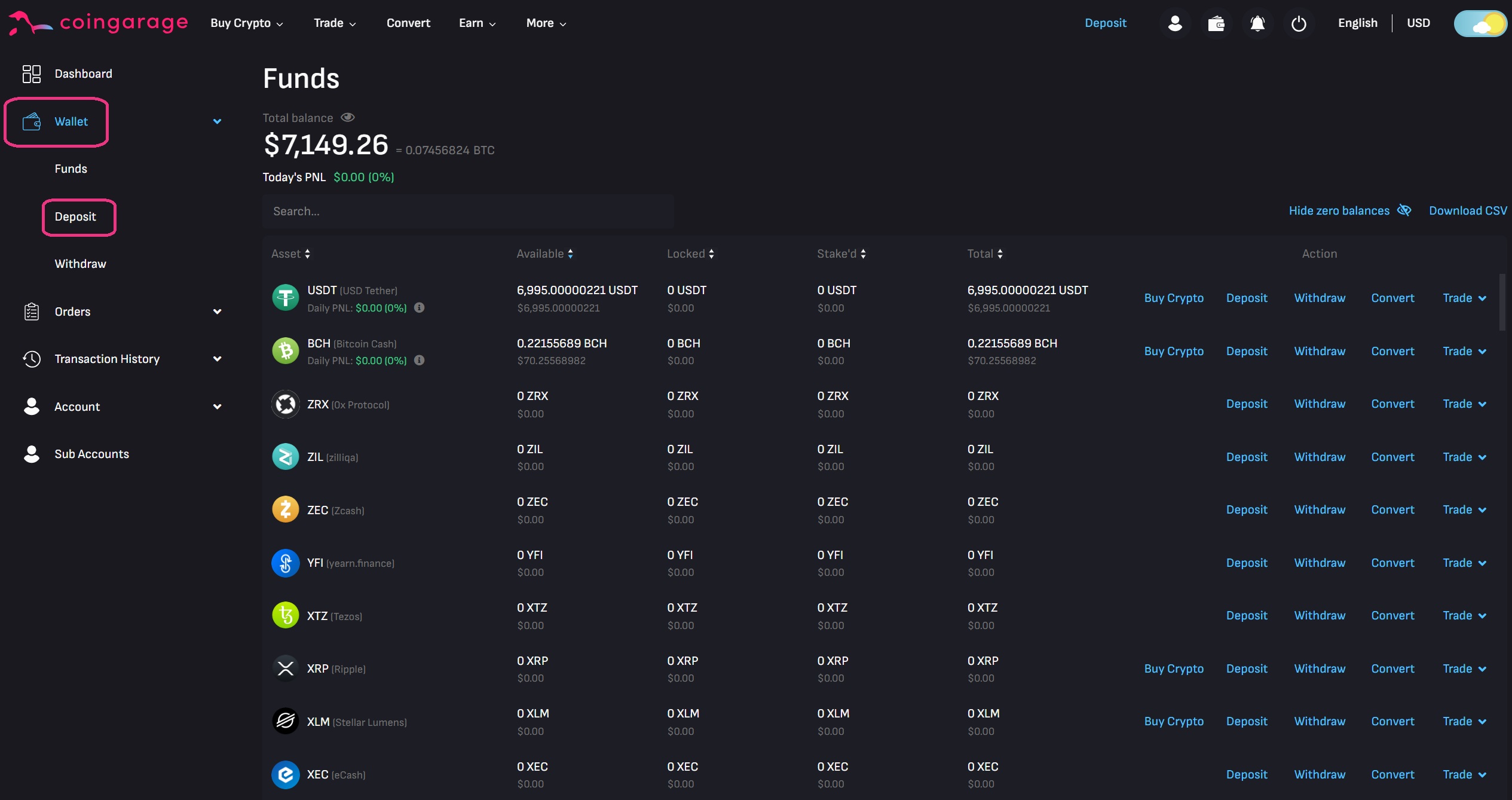Viewport: 1512px width, 800px height.
Task: Open the wallet icon in the header
Action: [x=1216, y=23]
